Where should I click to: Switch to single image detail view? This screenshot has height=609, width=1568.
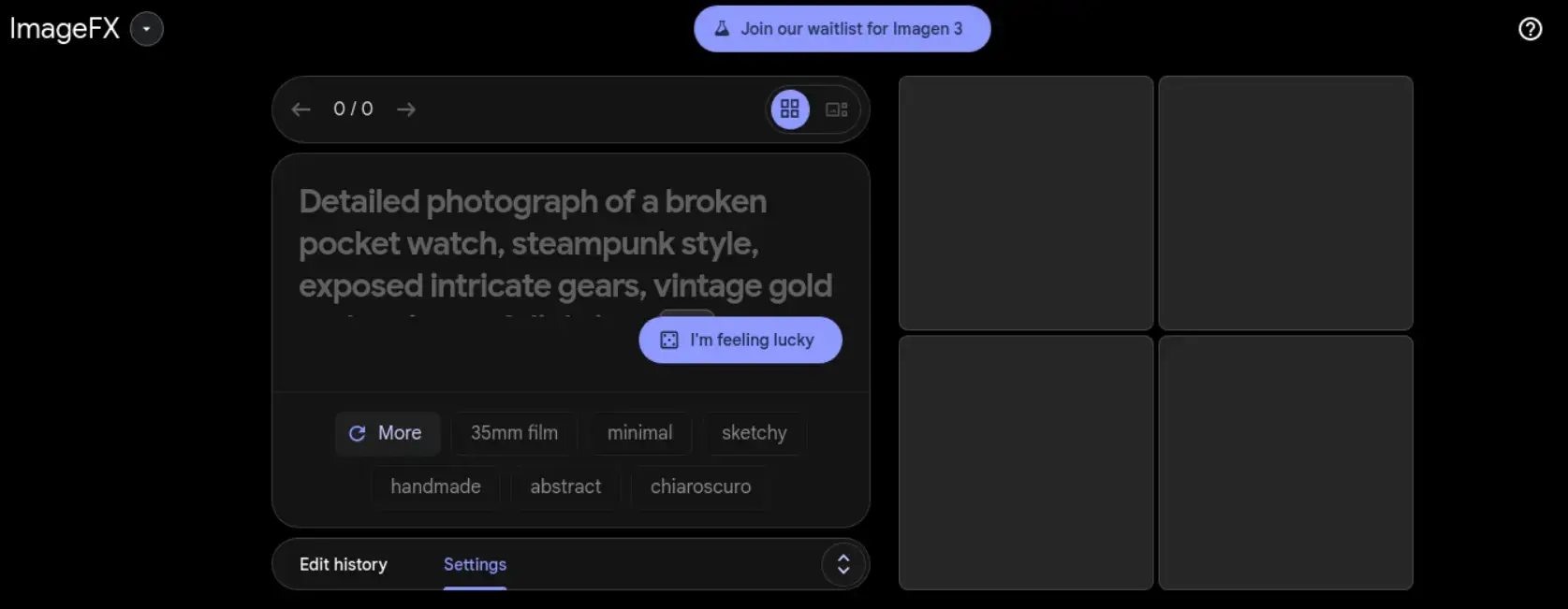(x=836, y=109)
